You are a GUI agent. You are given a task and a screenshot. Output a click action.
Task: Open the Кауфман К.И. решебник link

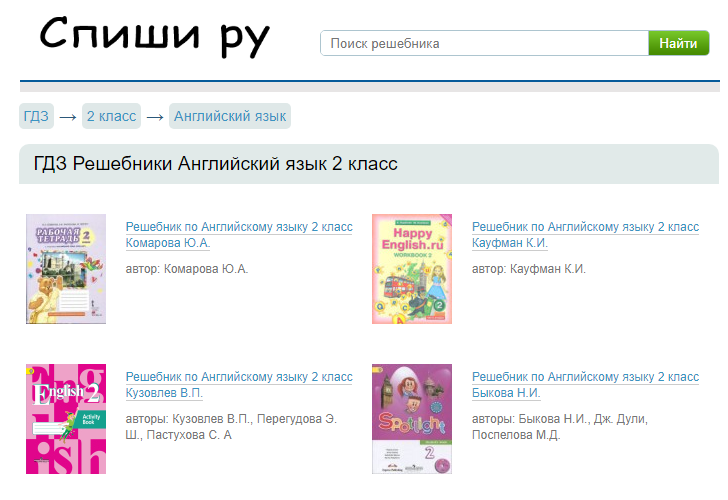tap(585, 234)
